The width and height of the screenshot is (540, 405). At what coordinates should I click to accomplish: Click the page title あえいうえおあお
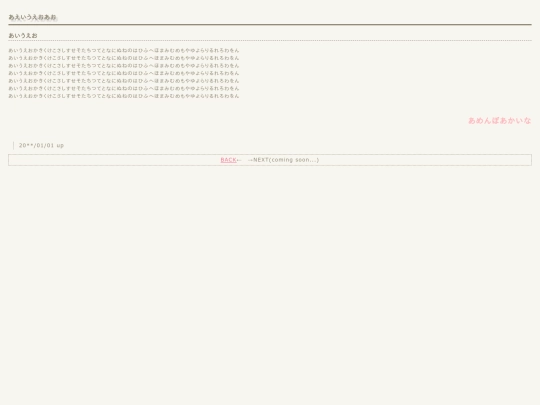tap(32, 17)
